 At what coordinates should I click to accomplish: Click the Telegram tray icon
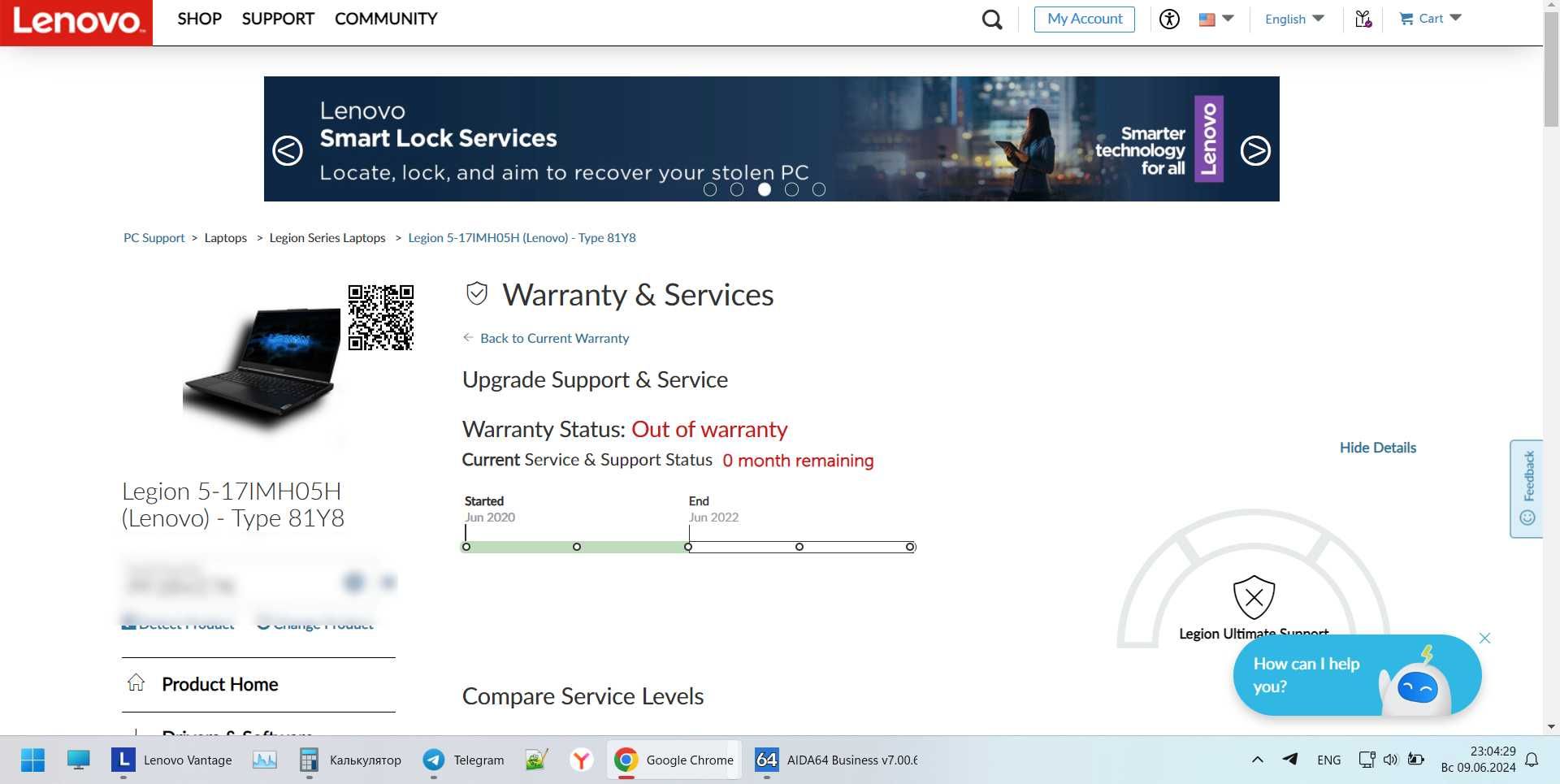point(1289,760)
